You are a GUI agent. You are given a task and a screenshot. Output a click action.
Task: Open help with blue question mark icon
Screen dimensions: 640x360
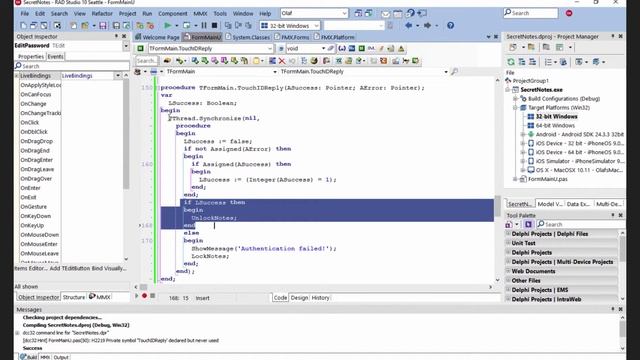(450, 25)
